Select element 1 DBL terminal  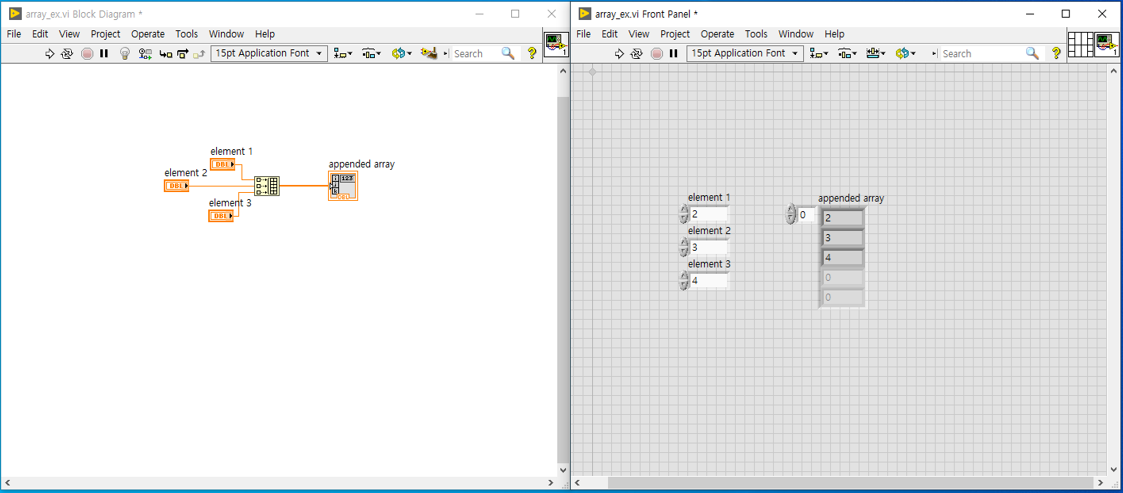coord(223,164)
